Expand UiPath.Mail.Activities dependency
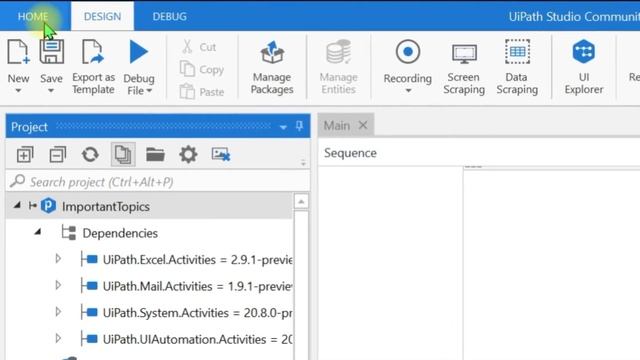 coord(58,285)
